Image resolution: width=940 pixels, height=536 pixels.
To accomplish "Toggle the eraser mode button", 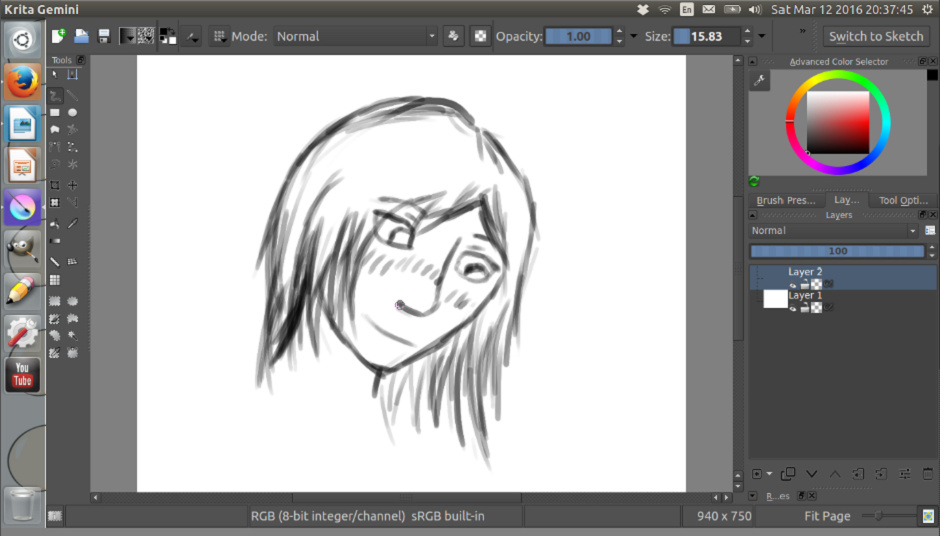I will click(455, 36).
